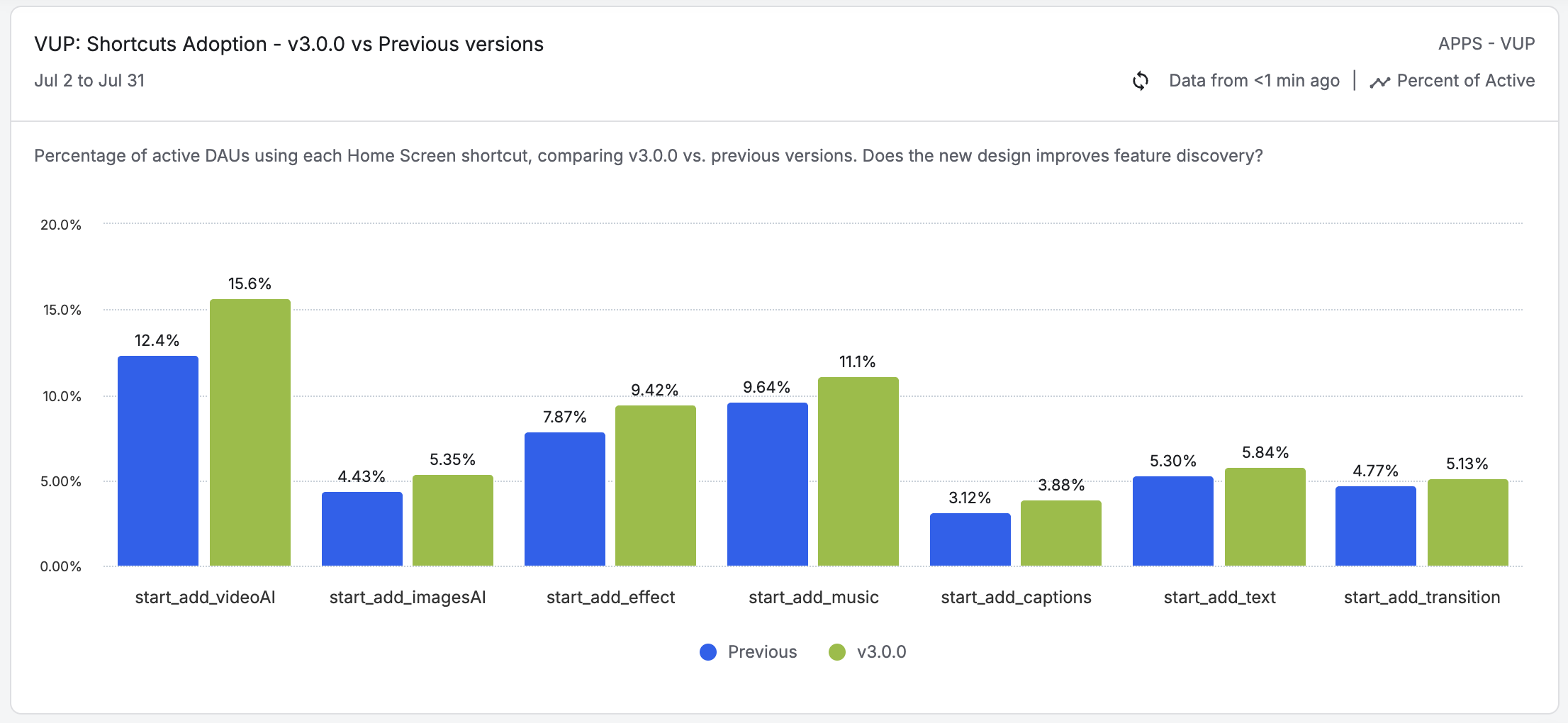The width and height of the screenshot is (1568, 723).
Task: Click the start_add_music axis label
Action: click(x=814, y=598)
